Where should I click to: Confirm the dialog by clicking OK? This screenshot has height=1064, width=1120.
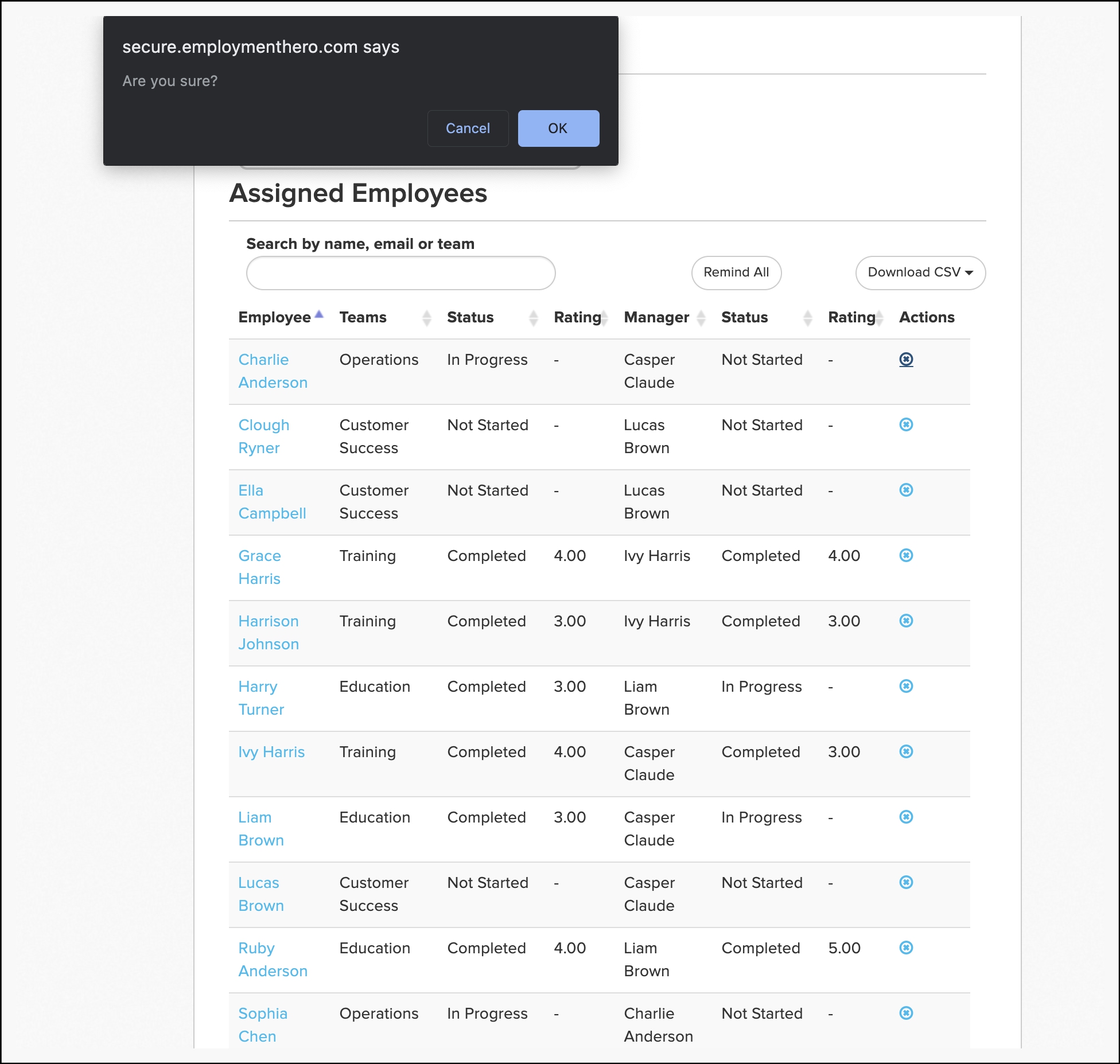(558, 128)
